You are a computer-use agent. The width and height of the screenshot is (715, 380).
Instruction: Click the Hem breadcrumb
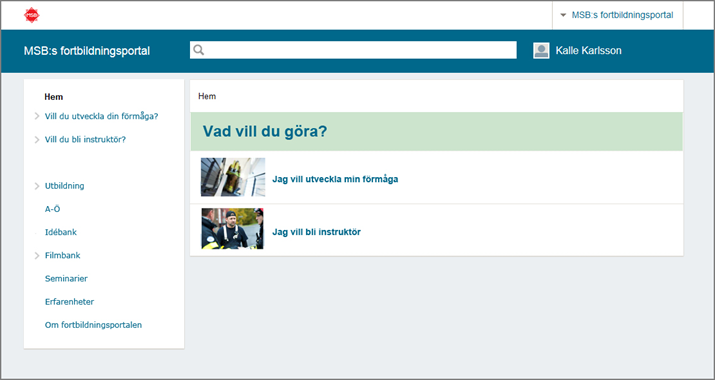207,96
